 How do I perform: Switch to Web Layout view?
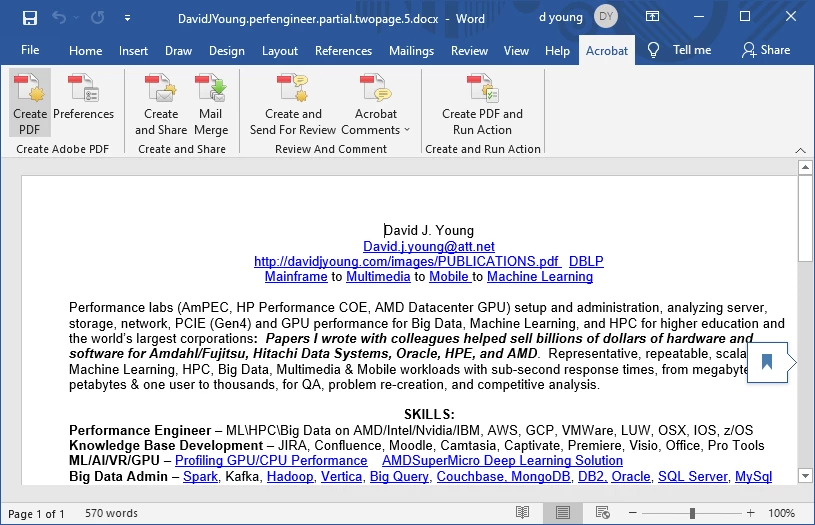[603, 513]
